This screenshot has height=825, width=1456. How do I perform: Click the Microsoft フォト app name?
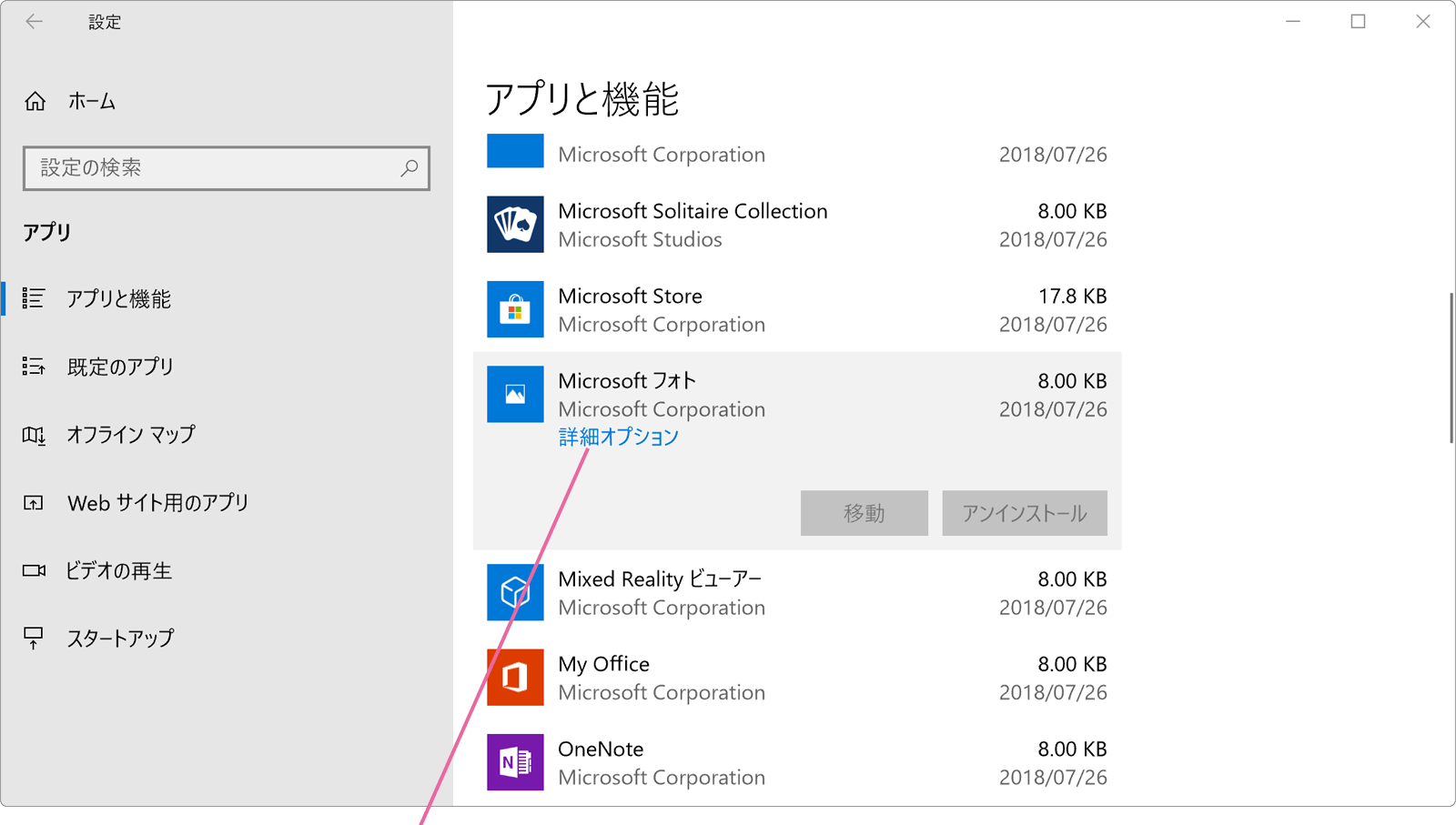[627, 381]
